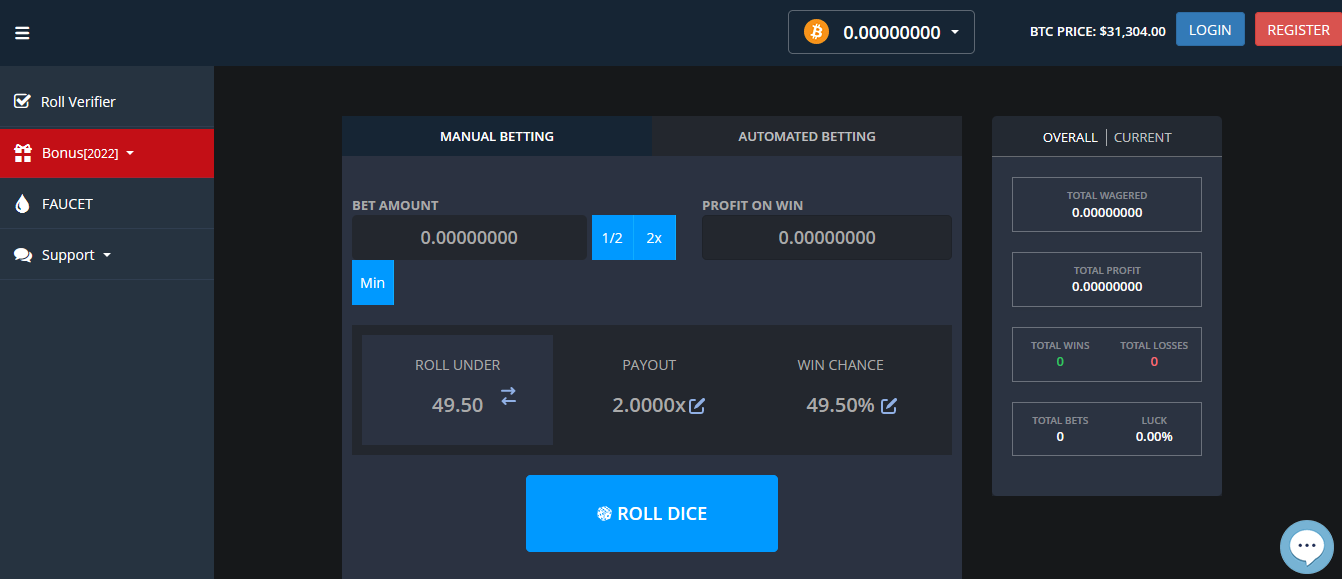Focus the Profit on Win field
Image resolution: width=1342 pixels, height=579 pixels.
click(x=827, y=238)
